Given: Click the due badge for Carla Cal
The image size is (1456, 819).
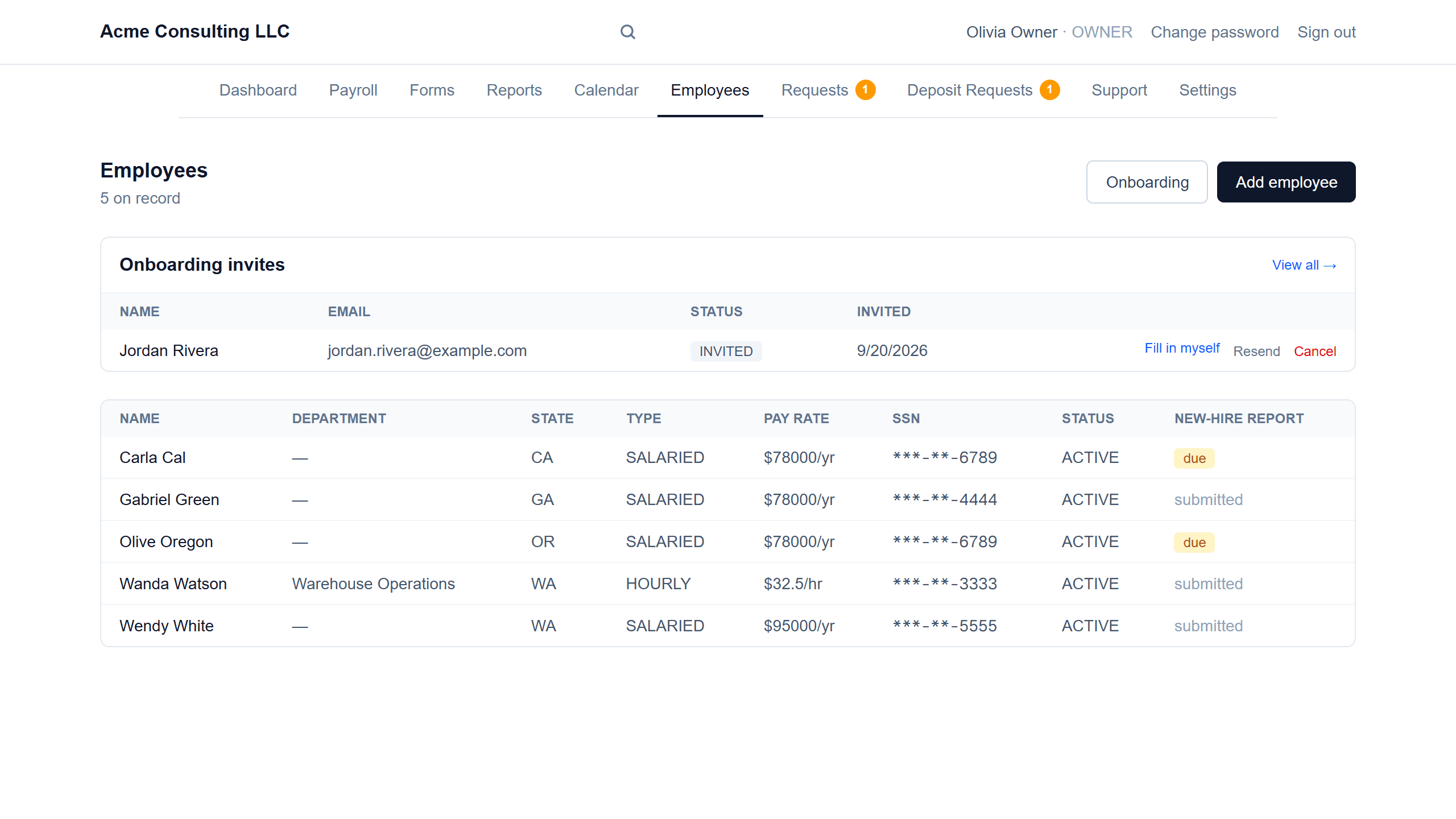Looking at the screenshot, I should pos(1194,458).
